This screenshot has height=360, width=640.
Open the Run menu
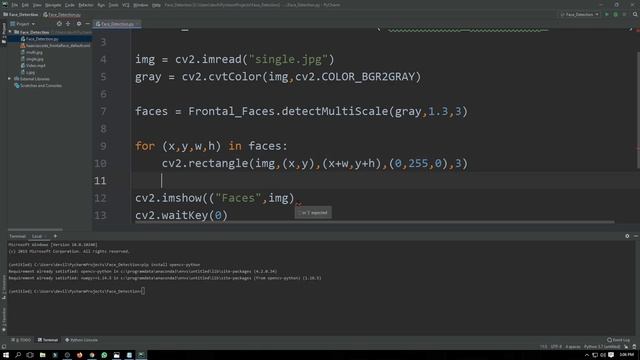point(101,5)
